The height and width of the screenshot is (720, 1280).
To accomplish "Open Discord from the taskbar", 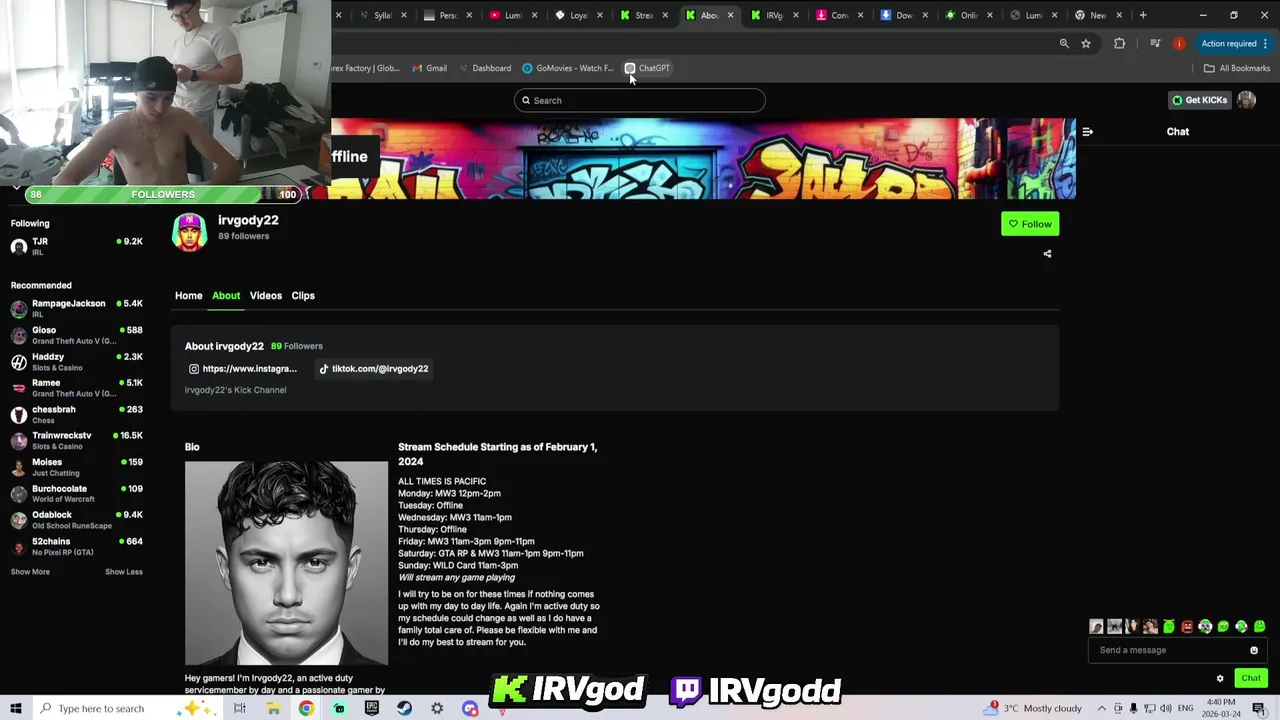I will [x=470, y=708].
